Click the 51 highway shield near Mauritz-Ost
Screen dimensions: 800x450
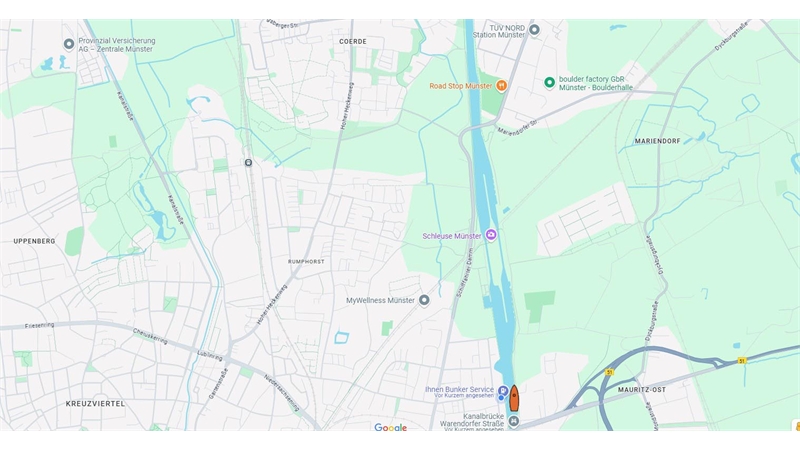click(x=609, y=372)
